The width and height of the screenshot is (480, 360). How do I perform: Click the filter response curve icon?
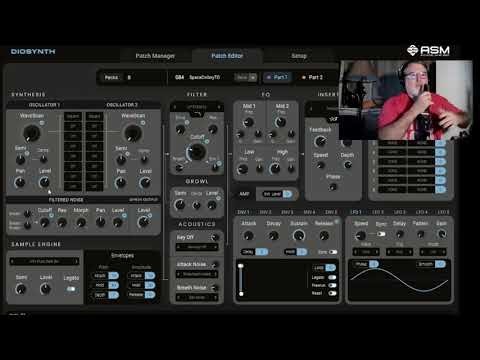click(x=197, y=114)
